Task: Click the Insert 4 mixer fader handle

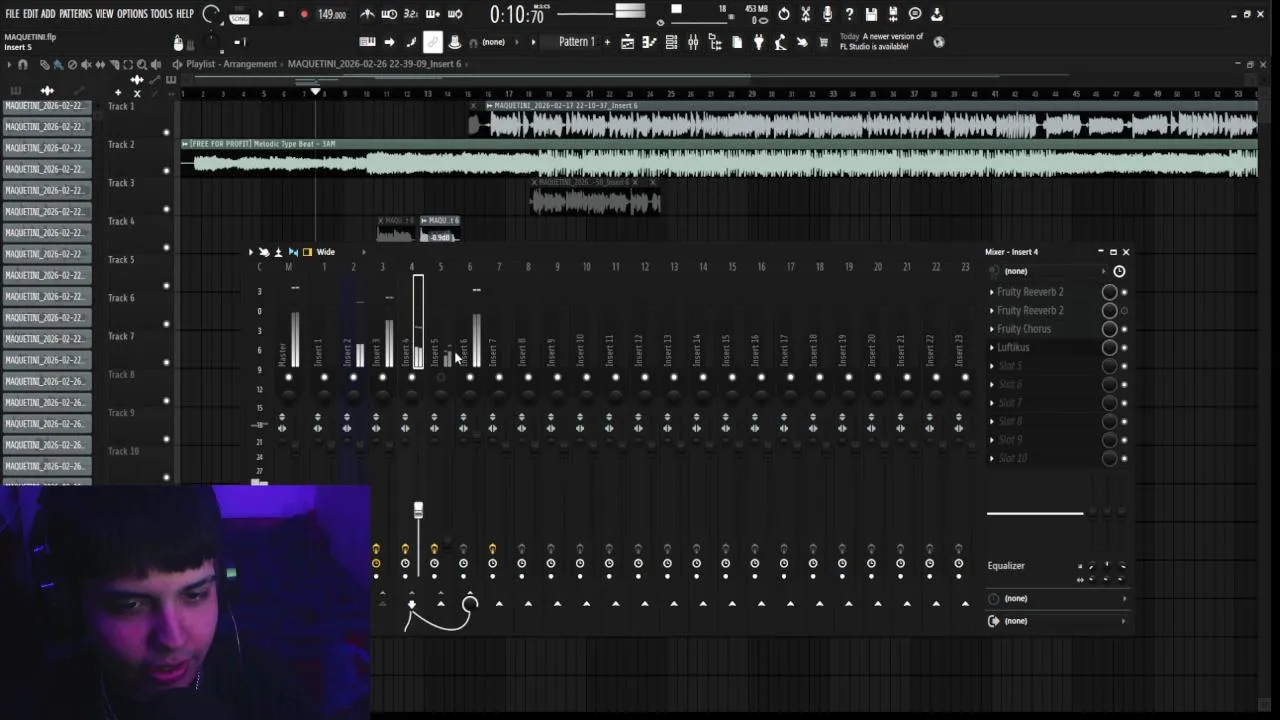Action: (x=418, y=511)
